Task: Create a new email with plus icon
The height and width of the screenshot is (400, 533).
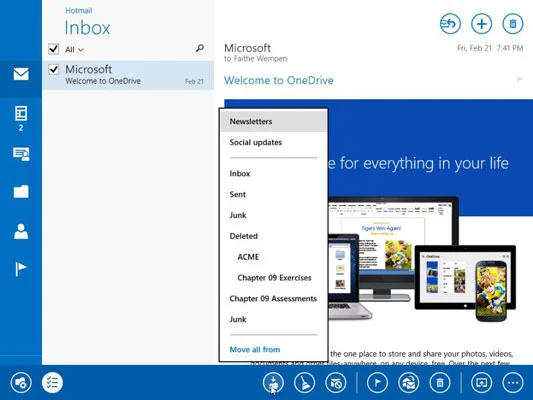Action: click(x=481, y=24)
